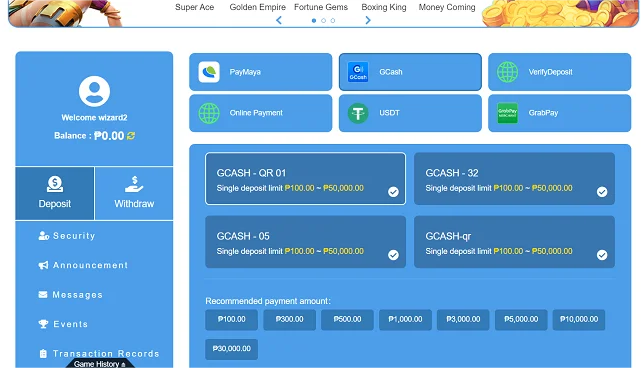Click the USDT Tether coin icon
641x368 pixels.
(x=358, y=113)
